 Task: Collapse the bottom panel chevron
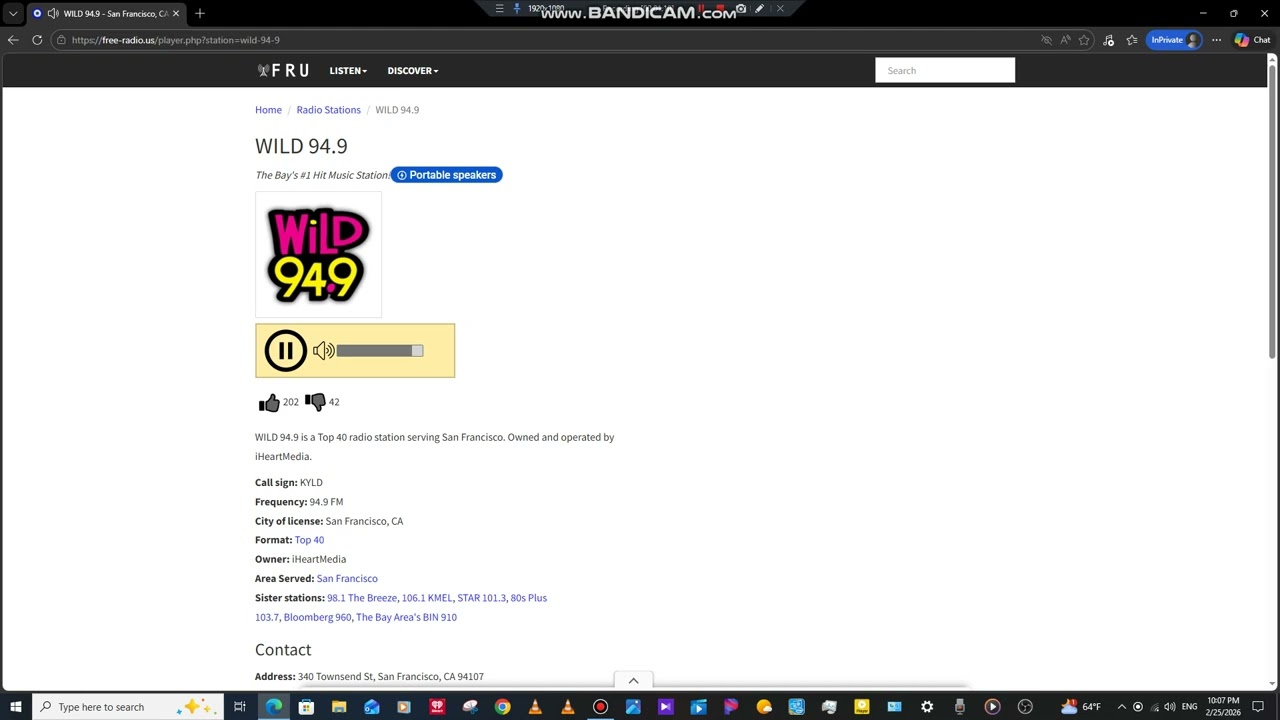click(633, 681)
